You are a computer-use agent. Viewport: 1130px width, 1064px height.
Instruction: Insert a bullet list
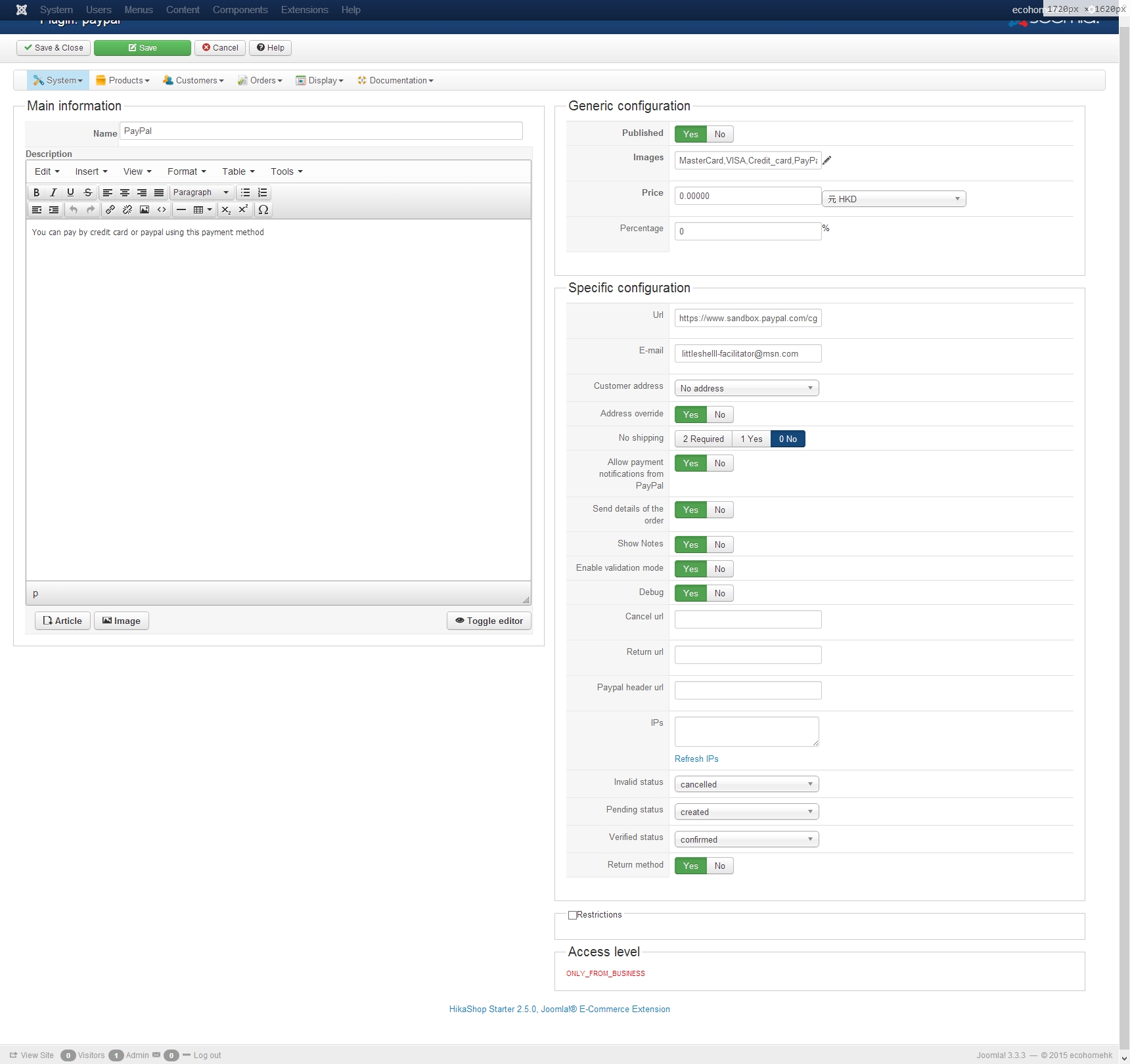246,192
